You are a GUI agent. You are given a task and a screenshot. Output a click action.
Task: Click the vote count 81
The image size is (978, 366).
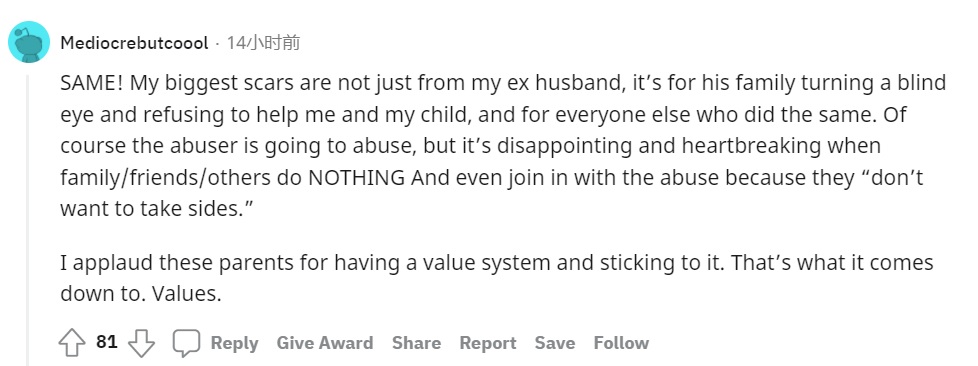coord(107,342)
